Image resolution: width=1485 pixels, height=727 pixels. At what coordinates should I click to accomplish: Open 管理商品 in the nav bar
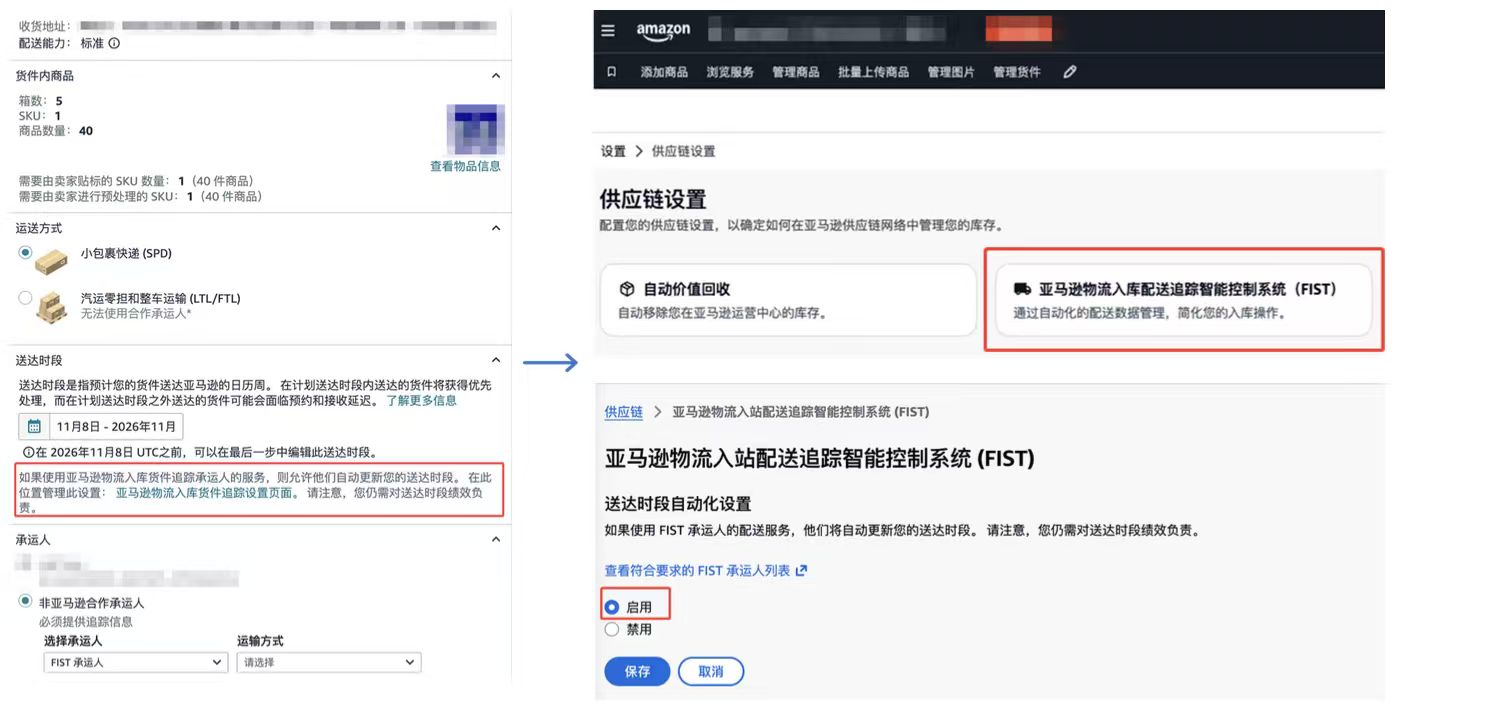click(x=796, y=72)
